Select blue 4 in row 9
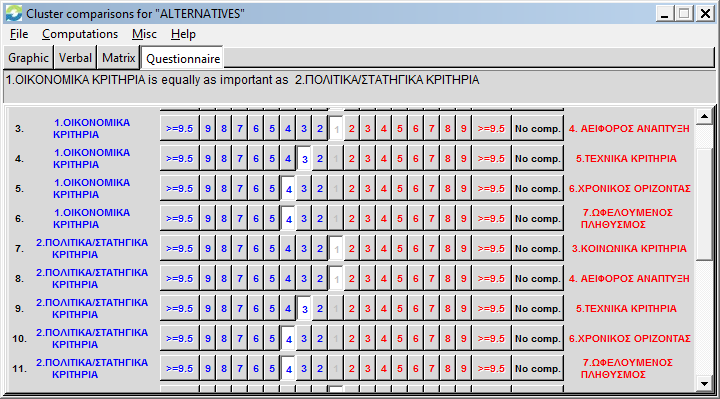The image size is (720, 399). click(x=288, y=309)
